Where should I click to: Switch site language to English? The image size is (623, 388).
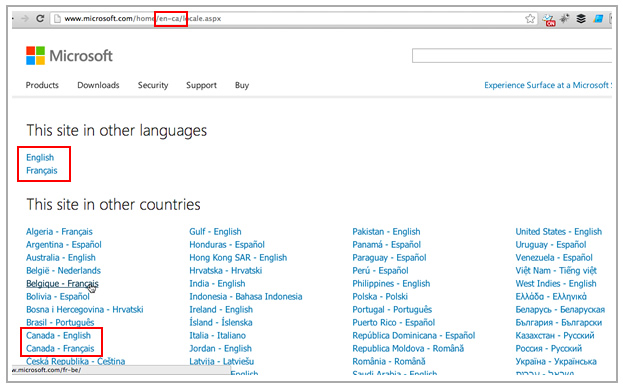tap(40, 157)
